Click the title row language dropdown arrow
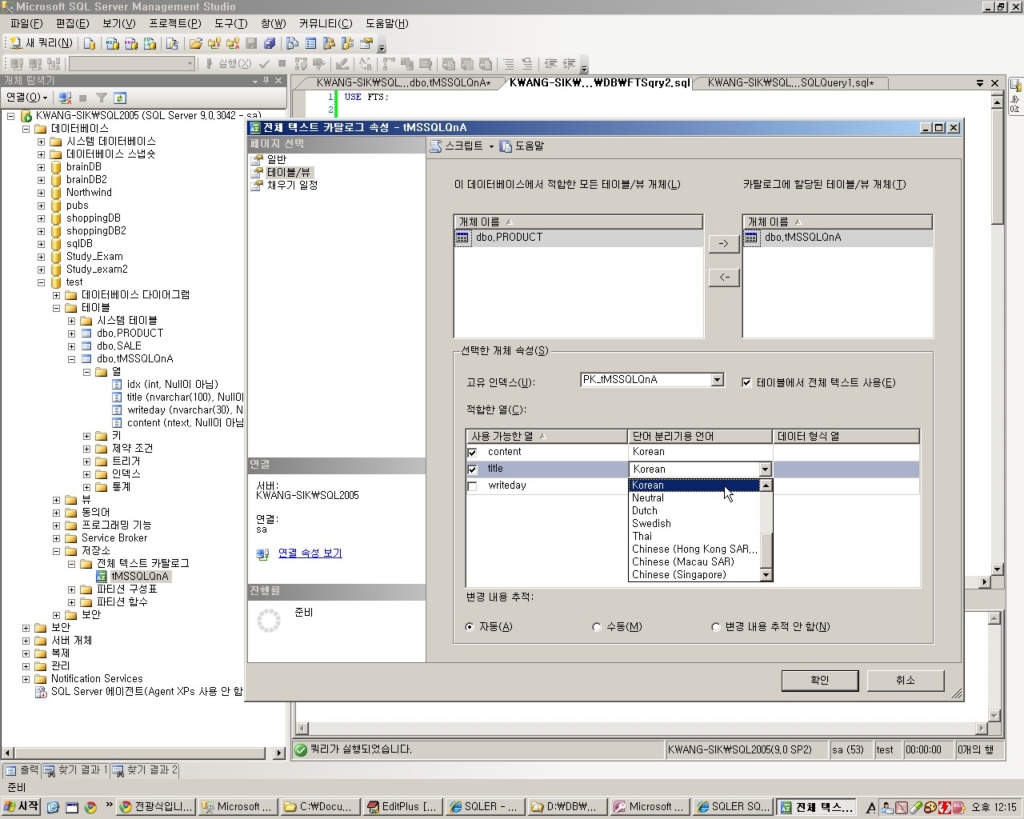1024x819 pixels. pos(765,469)
